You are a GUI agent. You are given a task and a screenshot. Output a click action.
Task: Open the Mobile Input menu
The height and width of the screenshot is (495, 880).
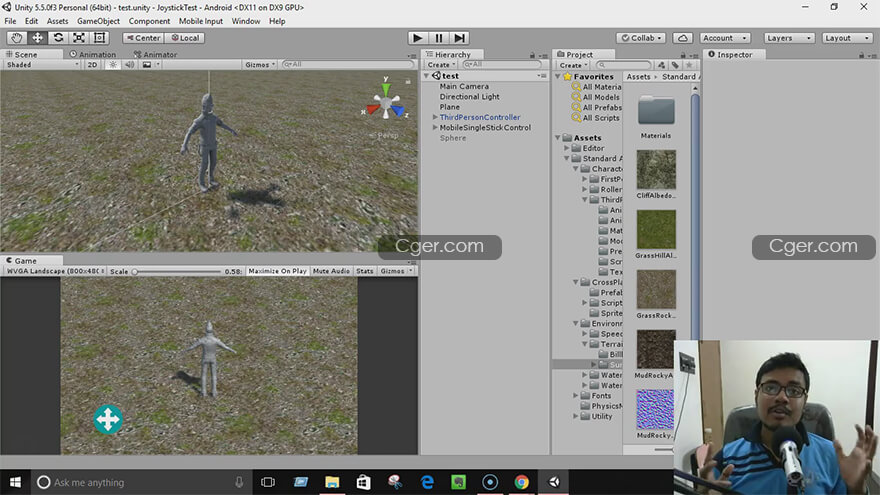200,21
